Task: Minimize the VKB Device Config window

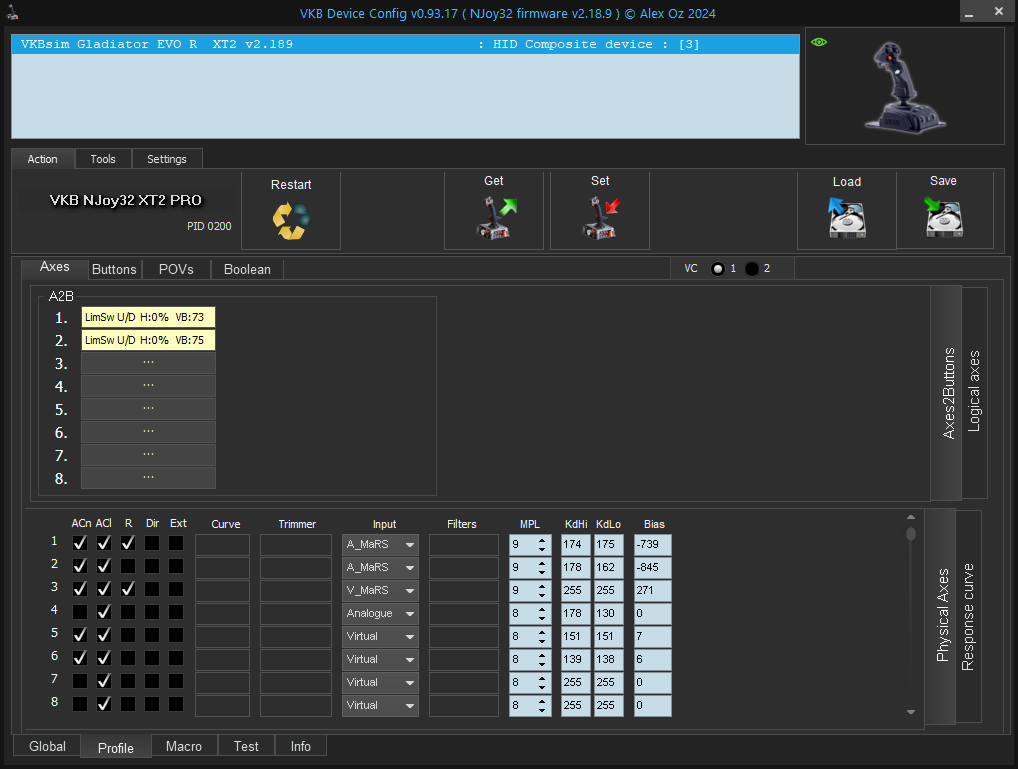Action: click(x=969, y=12)
